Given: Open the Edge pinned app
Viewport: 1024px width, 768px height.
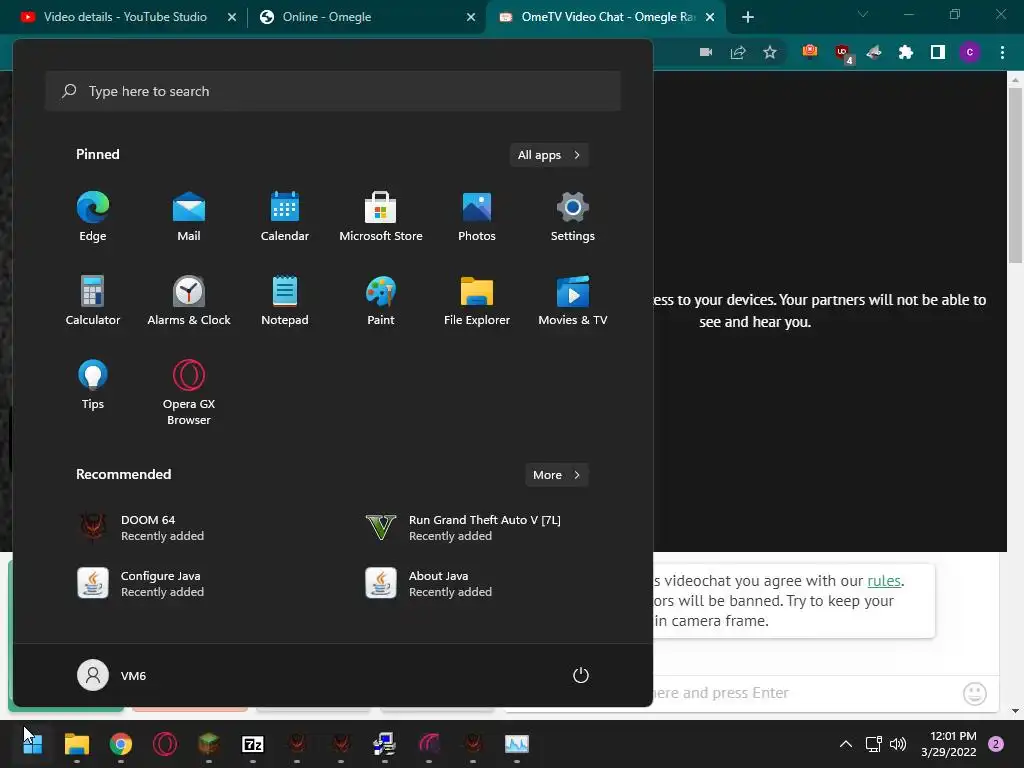Looking at the screenshot, I should point(93,217).
